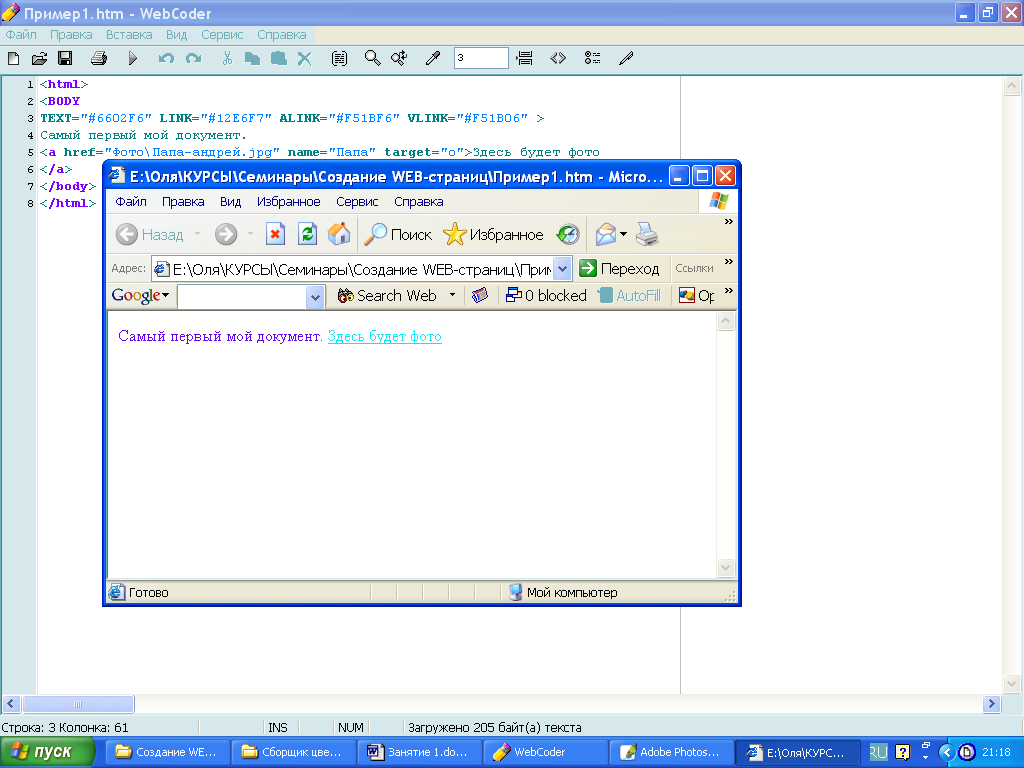
Task: Click the Переход go button
Action: coord(620,268)
